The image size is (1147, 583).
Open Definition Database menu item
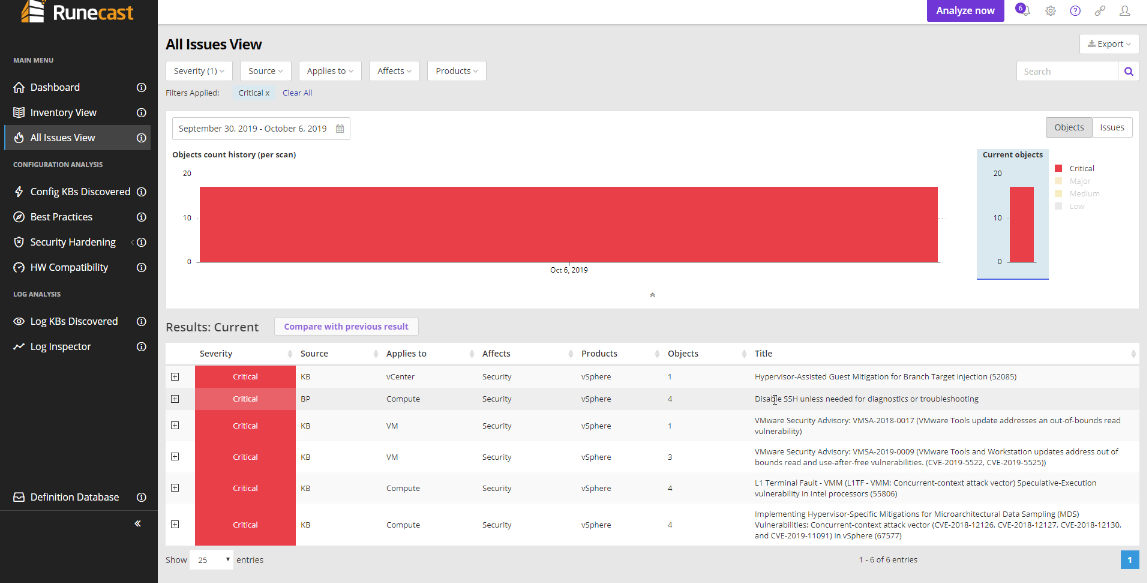(74, 497)
